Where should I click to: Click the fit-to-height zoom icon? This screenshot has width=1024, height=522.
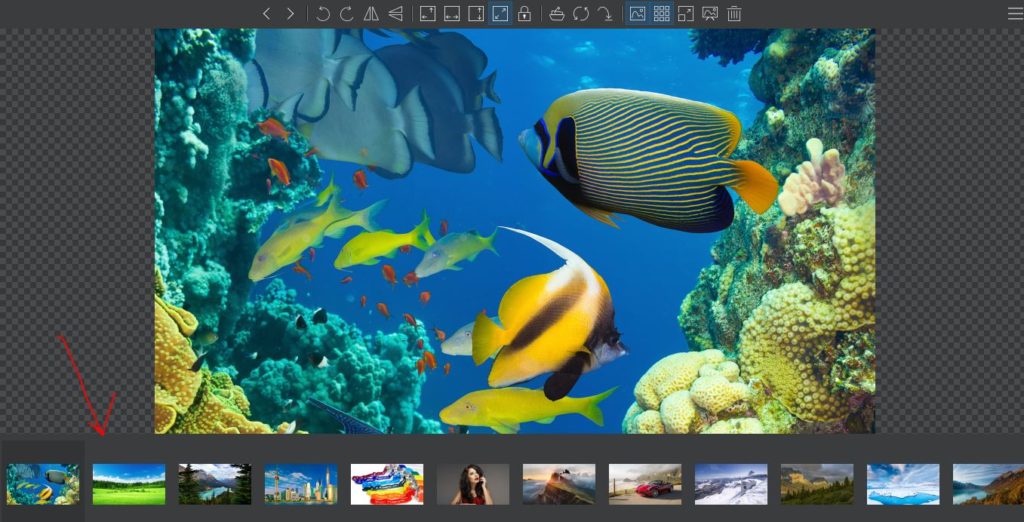pyautogui.click(x=476, y=14)
